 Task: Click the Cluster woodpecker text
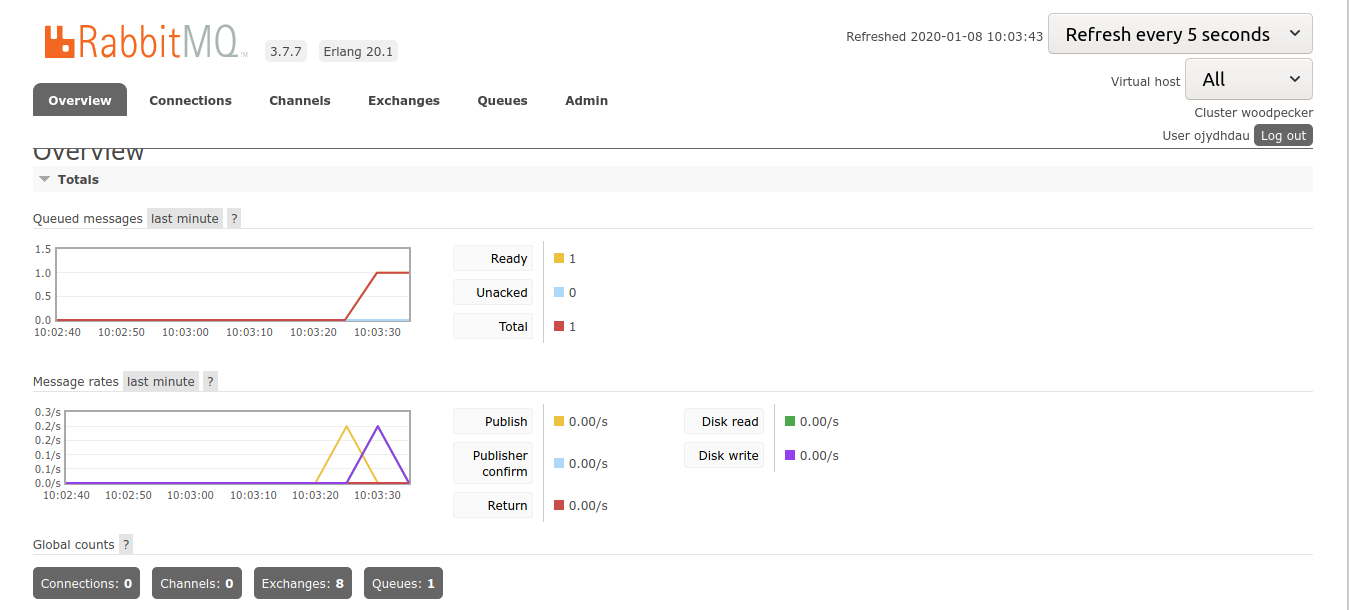1254,113
